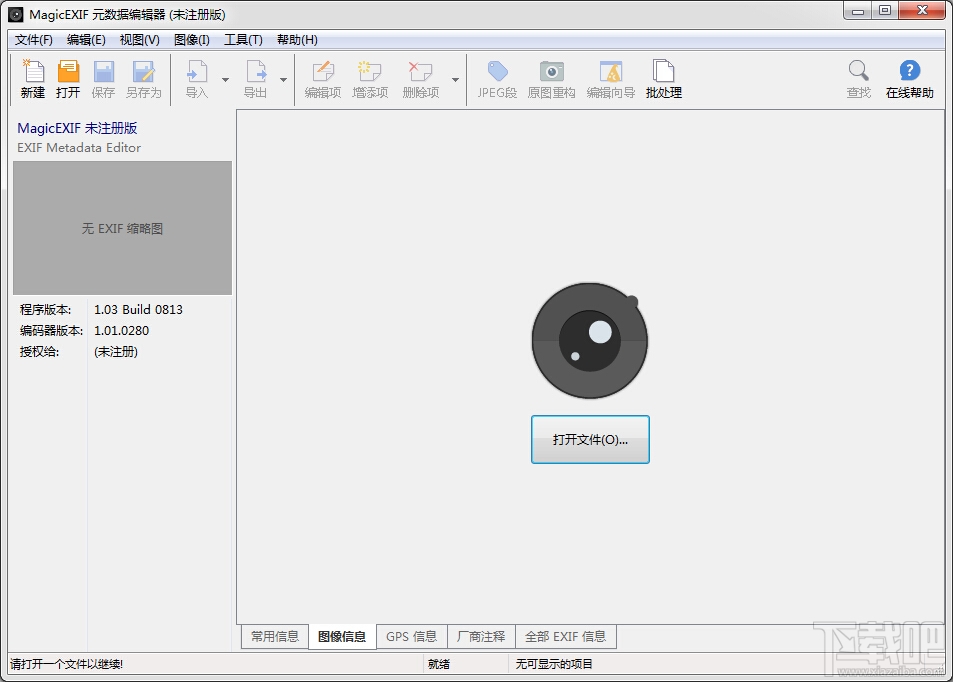This screenshot has width=953, height=682.
Task: Click the 授权给: label
Action: [x=39, y=352]
